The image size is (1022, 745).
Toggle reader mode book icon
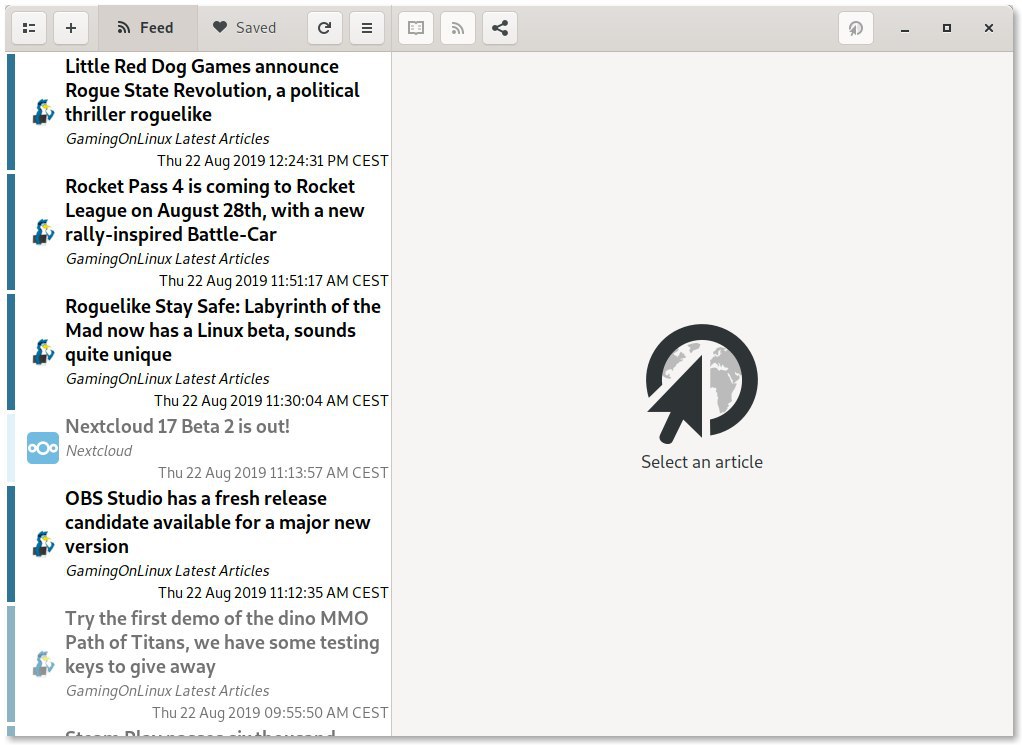[416, 28]
